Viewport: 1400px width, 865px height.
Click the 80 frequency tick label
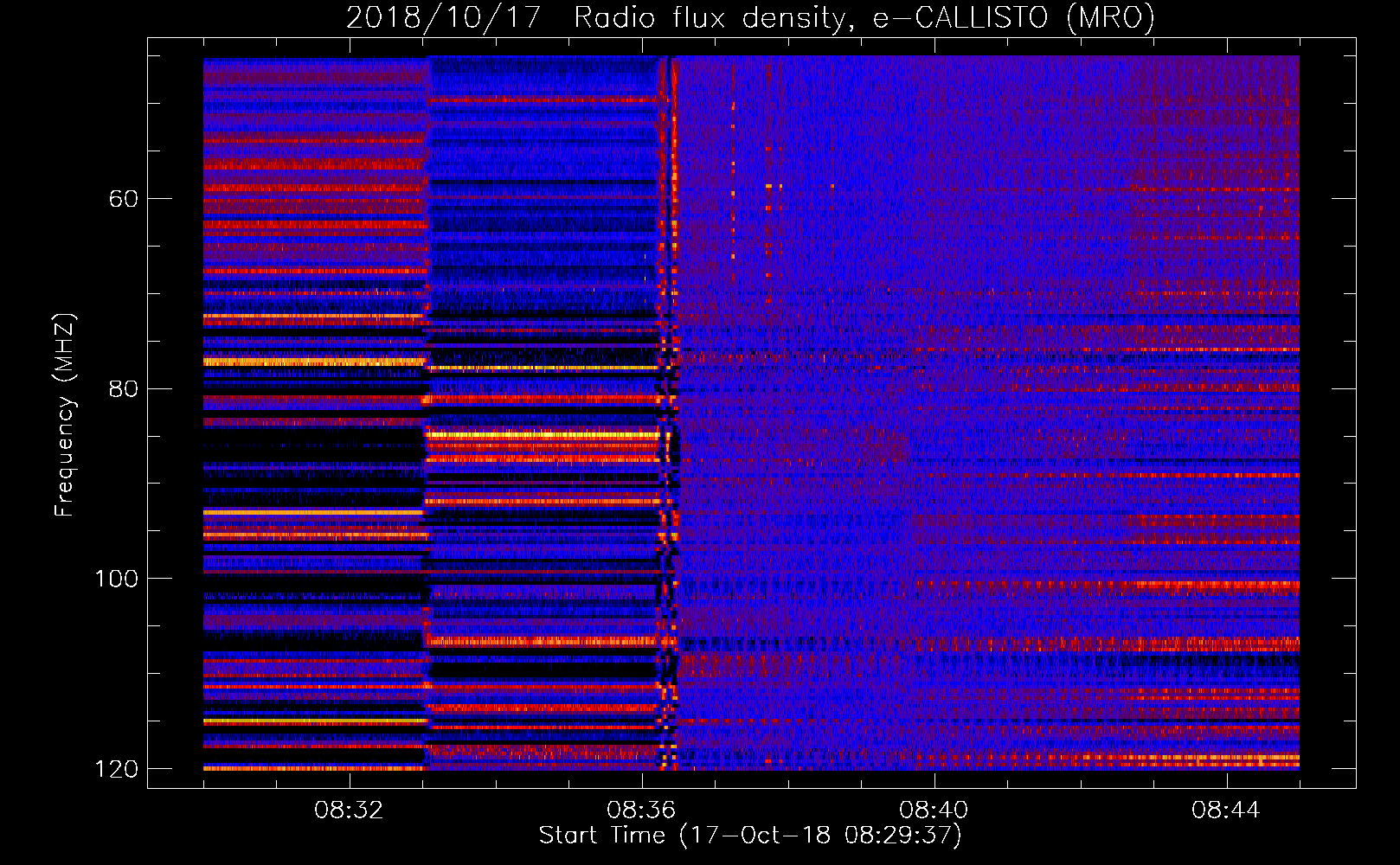click(x=124, y=388)
